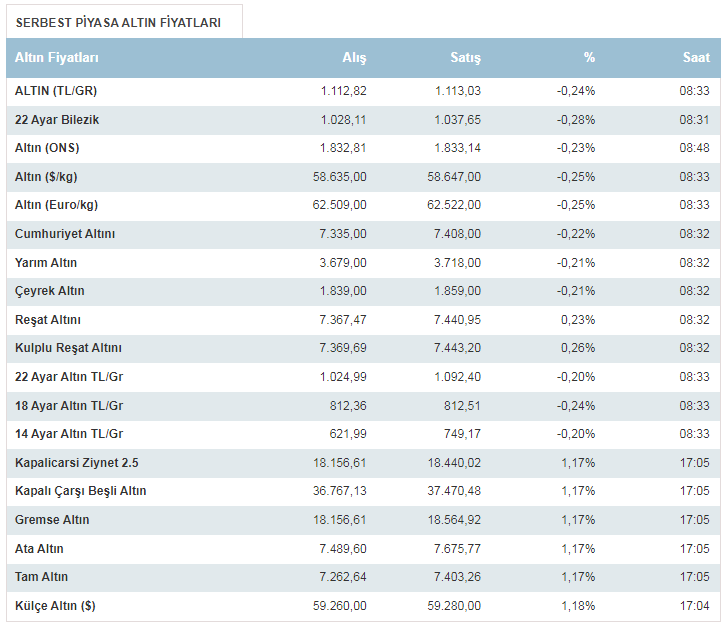The image size is (725, 623).
Task: Click the Alış column header
Action: pyautogui.click(x=354, y=58)
